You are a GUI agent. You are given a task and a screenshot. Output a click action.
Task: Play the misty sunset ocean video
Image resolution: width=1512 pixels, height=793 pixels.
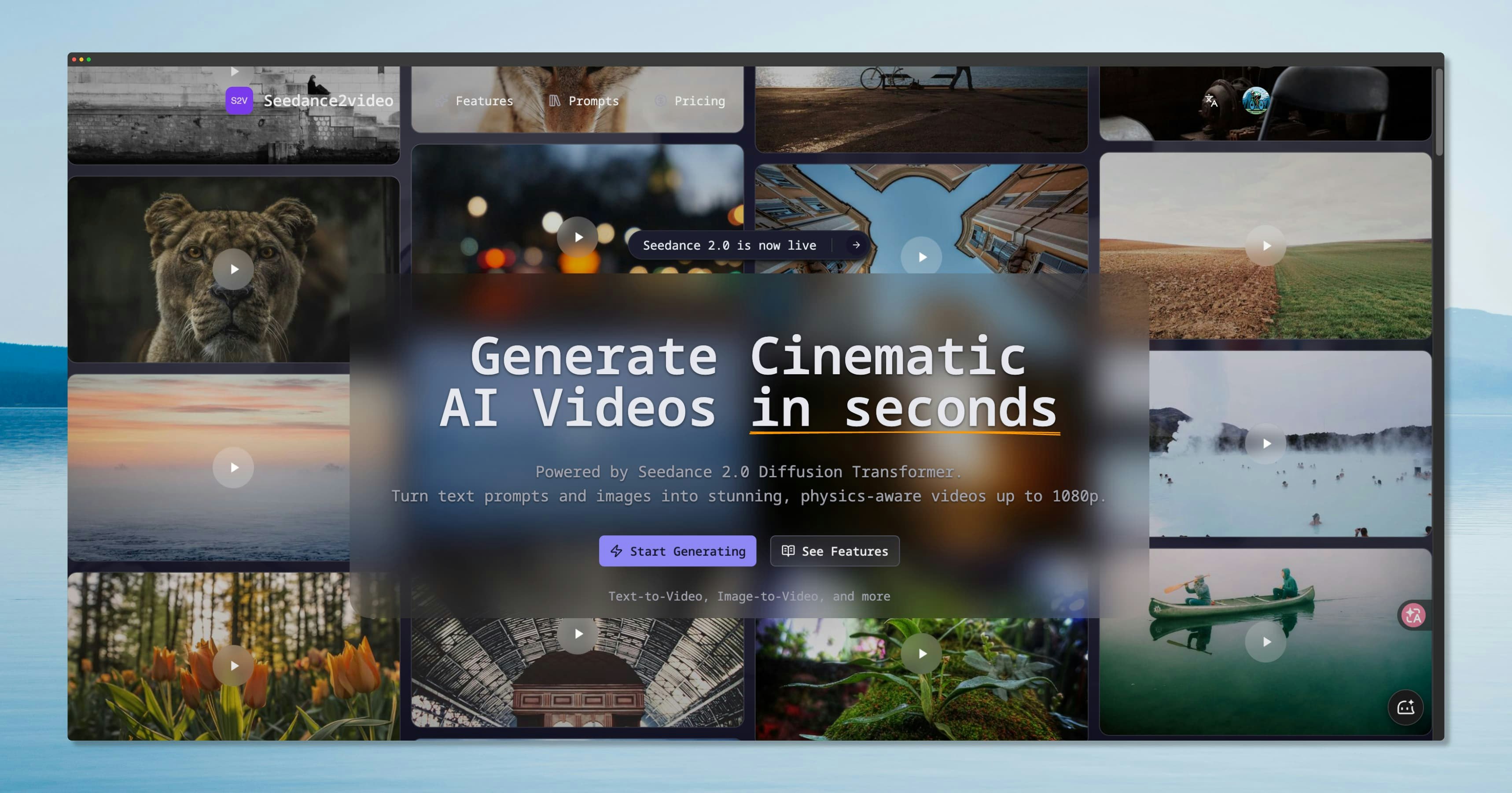tap(233, 467)
